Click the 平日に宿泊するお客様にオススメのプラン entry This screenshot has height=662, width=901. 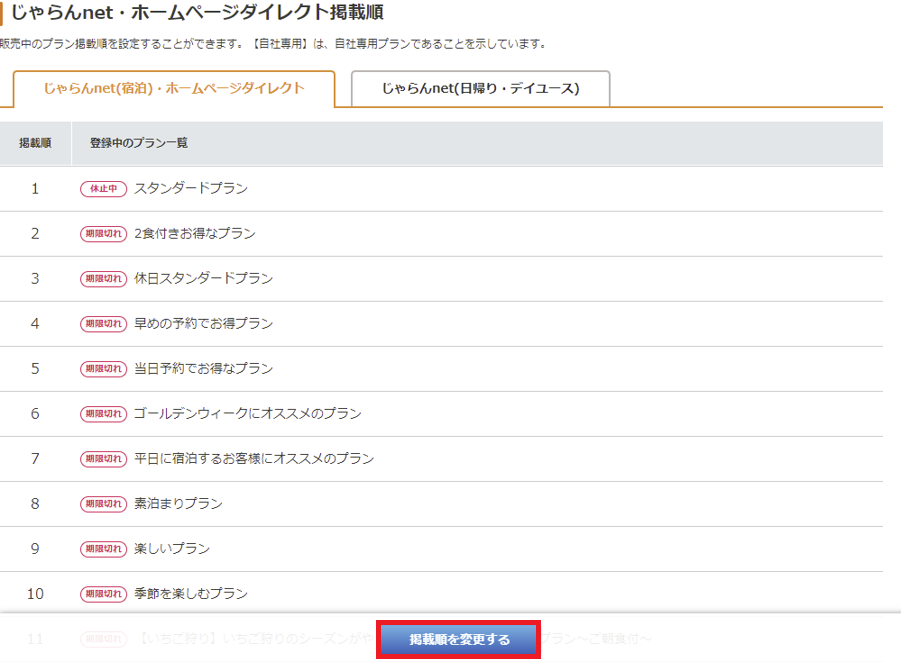click(254, 459)
